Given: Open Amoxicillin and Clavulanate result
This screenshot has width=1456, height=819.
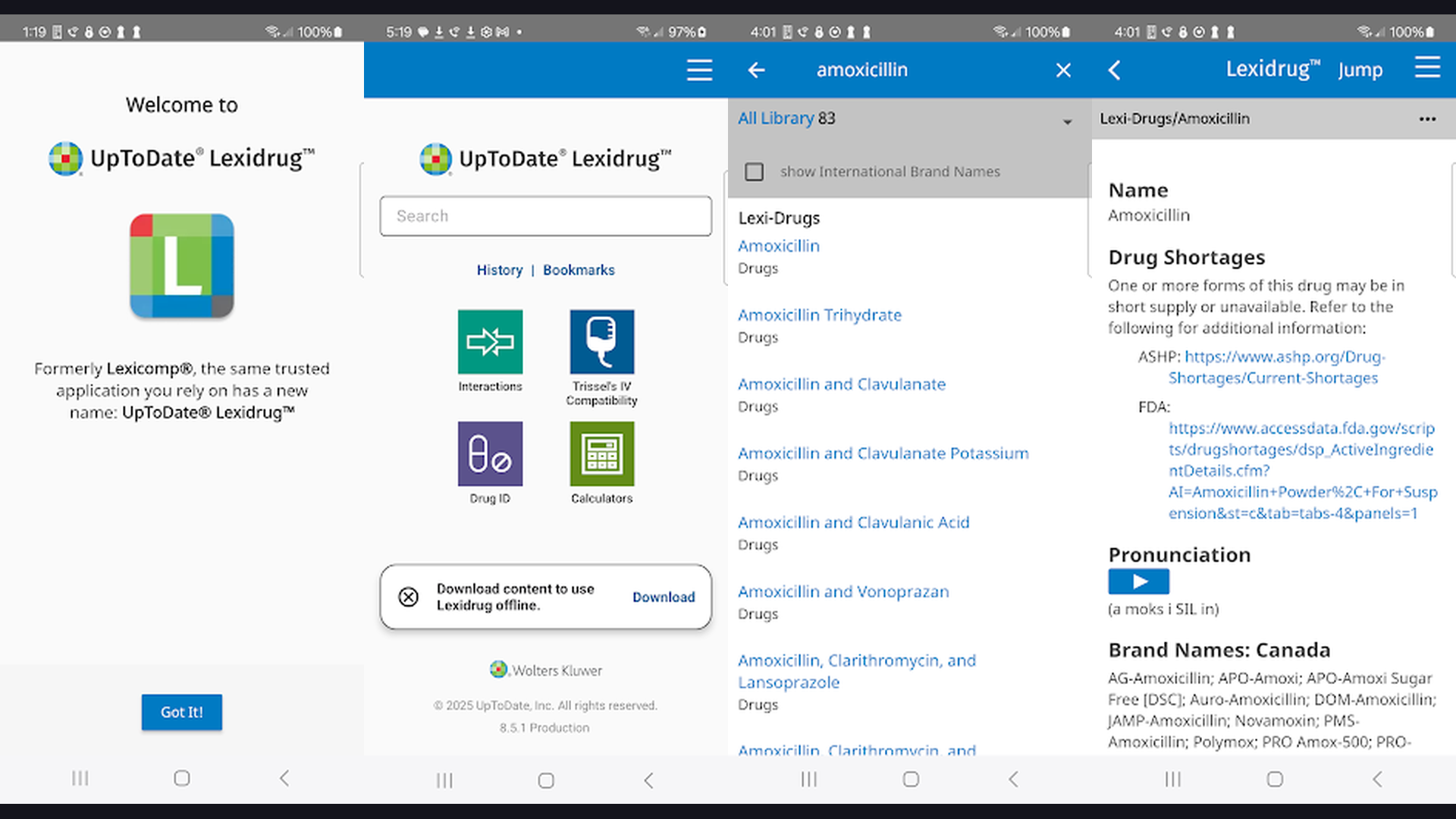Looking at the screenshot, I should coord(842,384).
